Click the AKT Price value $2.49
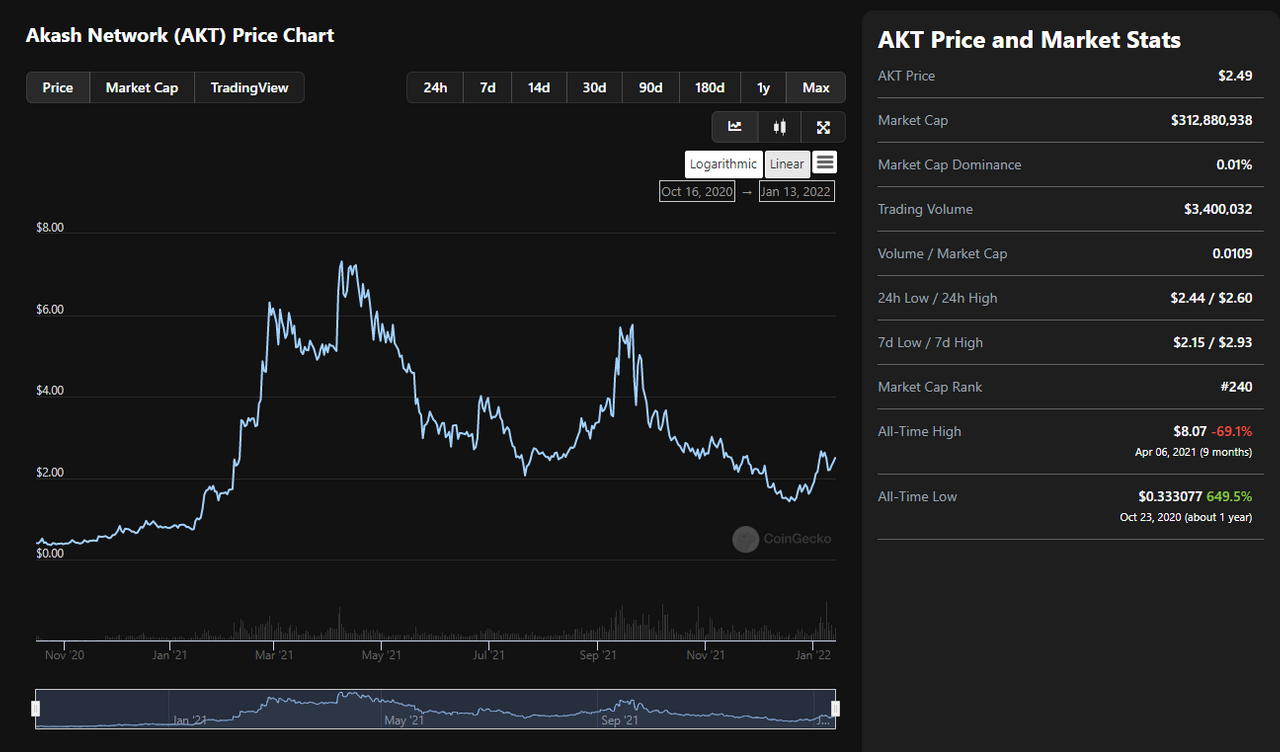This screenshot has height=752, width=1280. 1235,76
